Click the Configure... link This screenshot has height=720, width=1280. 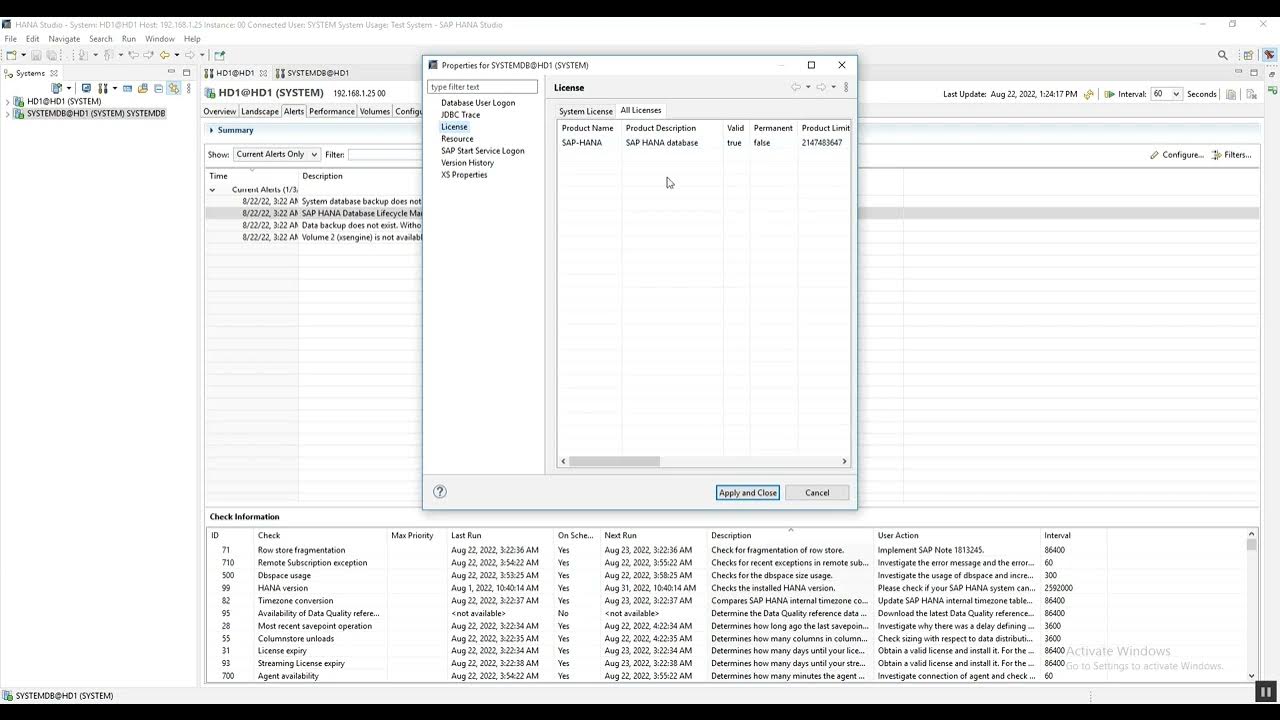[1177, 155]
